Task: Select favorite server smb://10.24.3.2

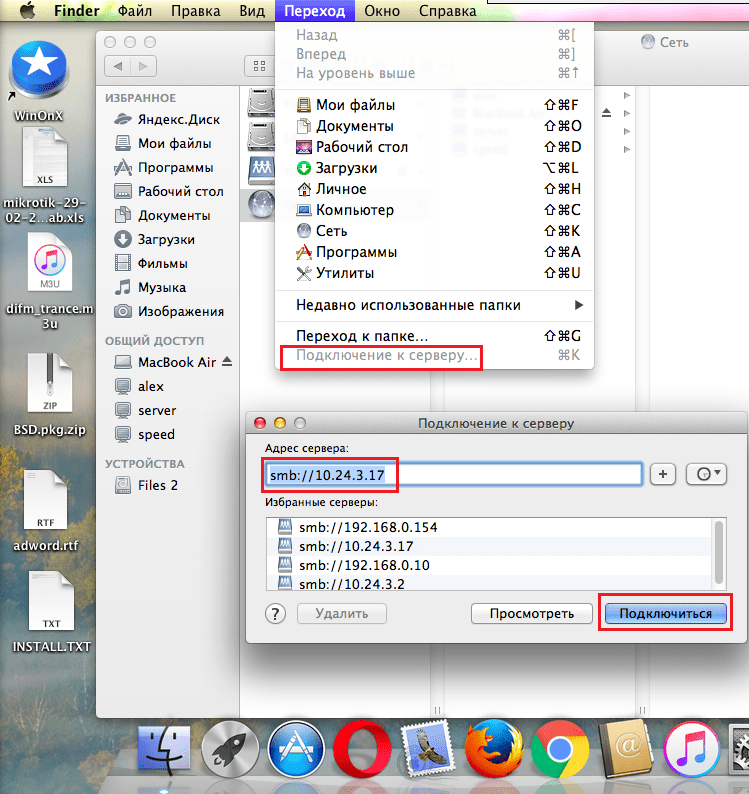Action: (x=489, y=583)
